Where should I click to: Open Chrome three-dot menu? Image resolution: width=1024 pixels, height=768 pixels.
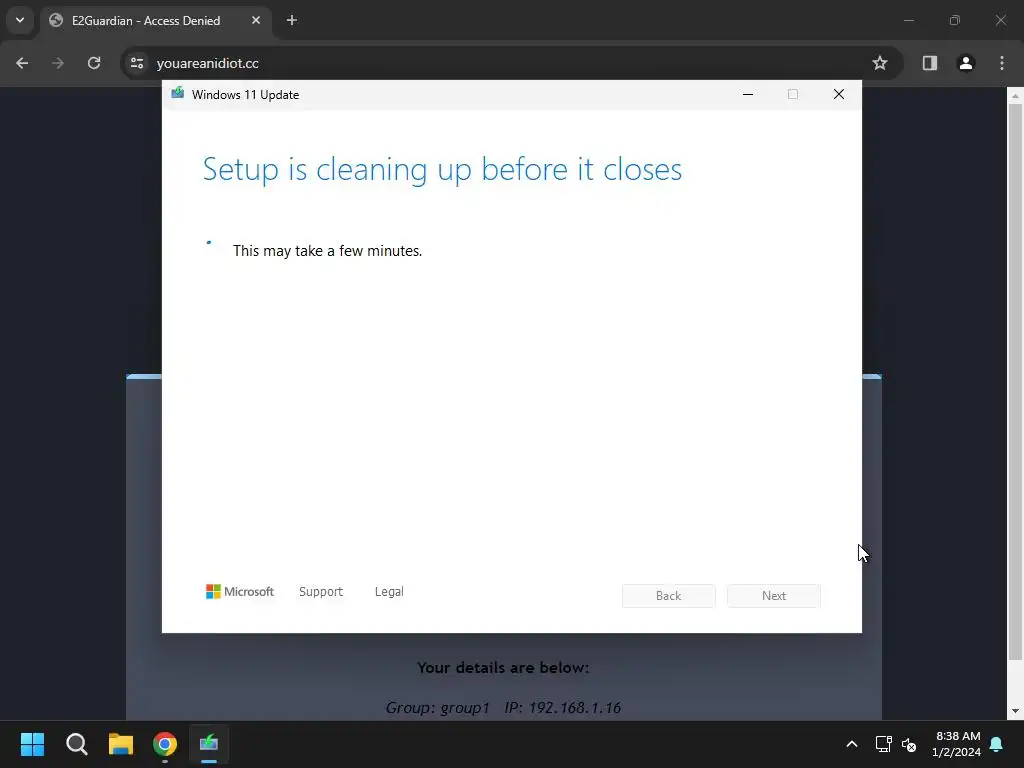[x=1002, y=63]
